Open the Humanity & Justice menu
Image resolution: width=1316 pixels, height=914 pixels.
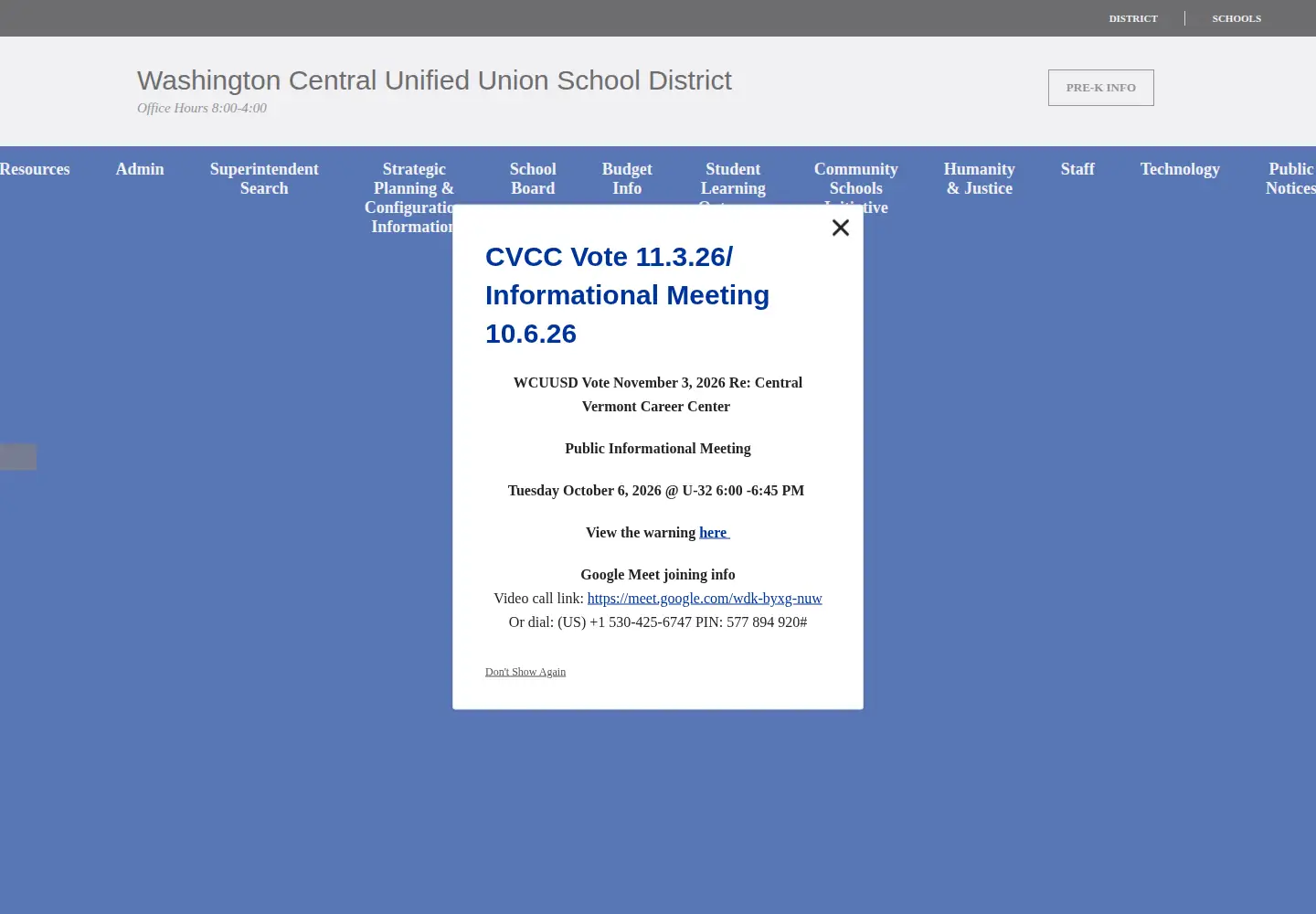(980, 178)
